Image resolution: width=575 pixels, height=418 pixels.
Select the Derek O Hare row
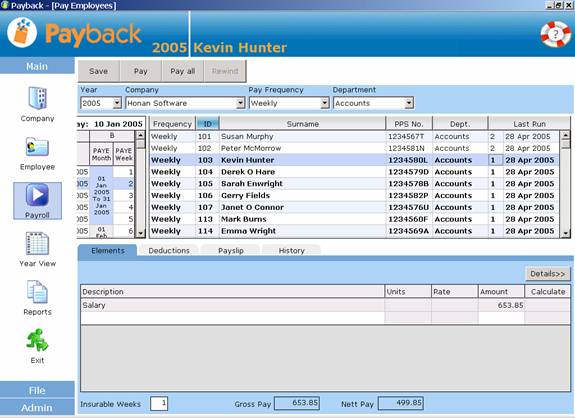coord(354,172)
